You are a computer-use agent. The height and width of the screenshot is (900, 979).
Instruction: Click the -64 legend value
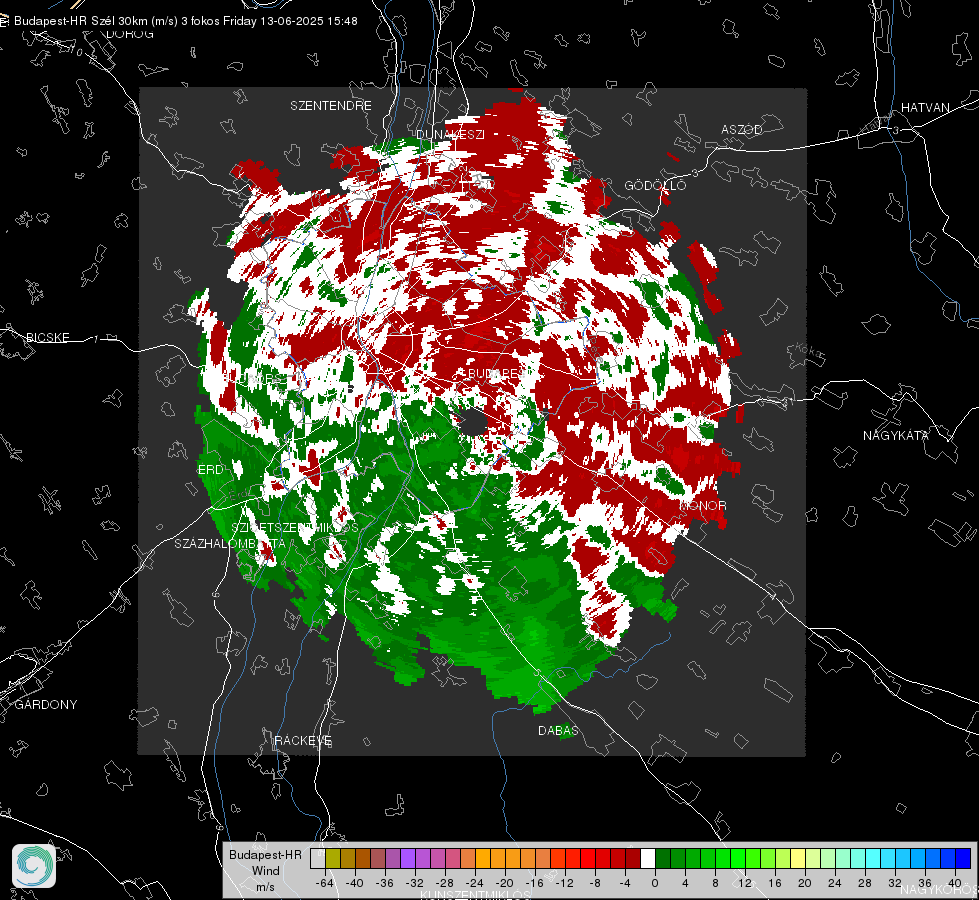pyautogui.click(x=325, y=883)
